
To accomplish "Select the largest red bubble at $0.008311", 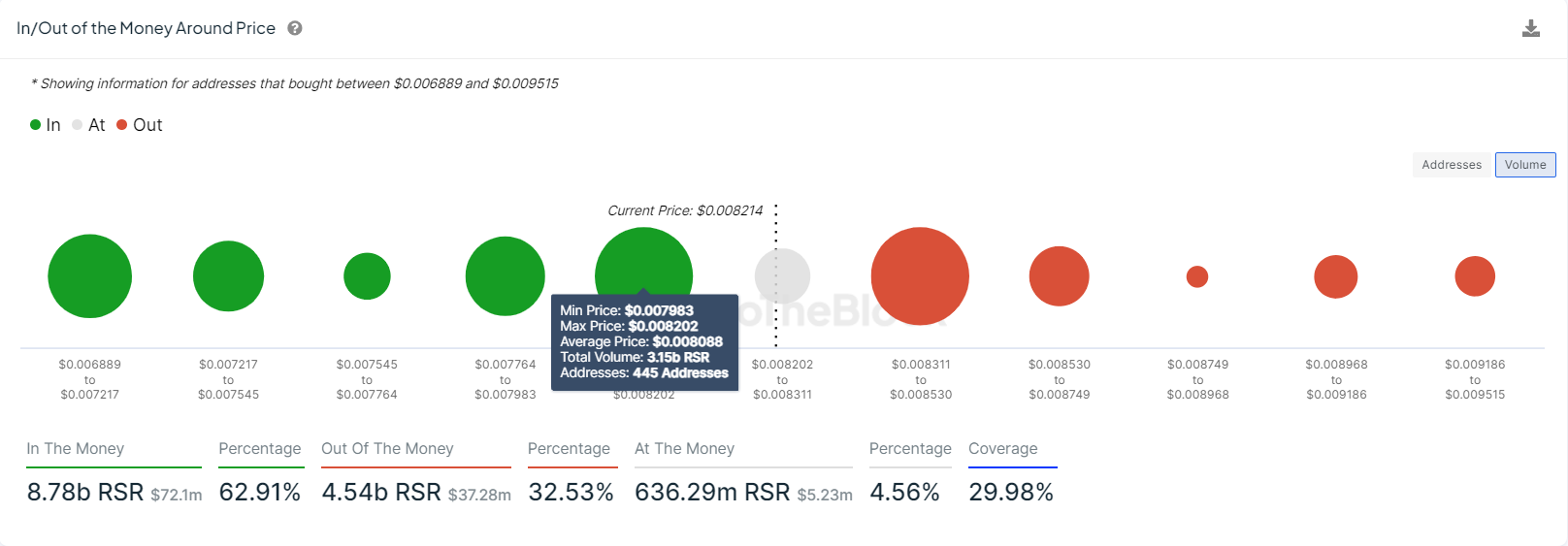I will pos(920,276).
